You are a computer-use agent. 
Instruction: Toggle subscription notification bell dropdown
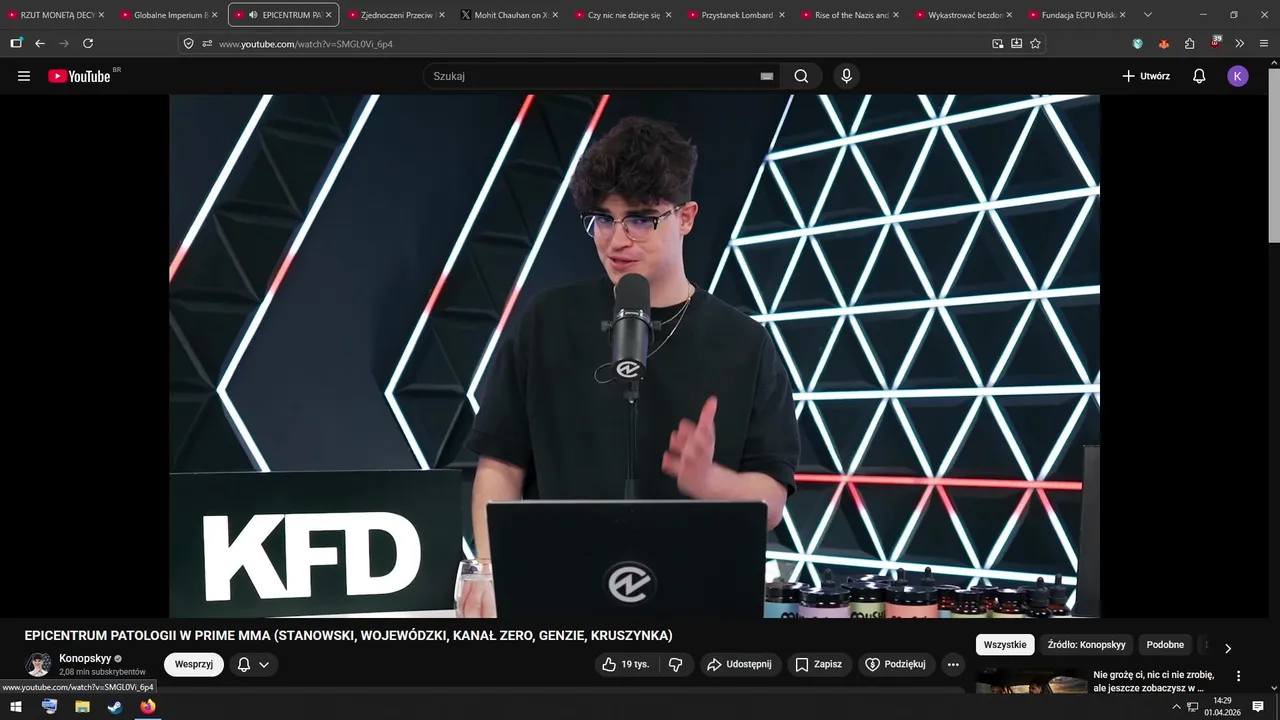pos(253,664)
